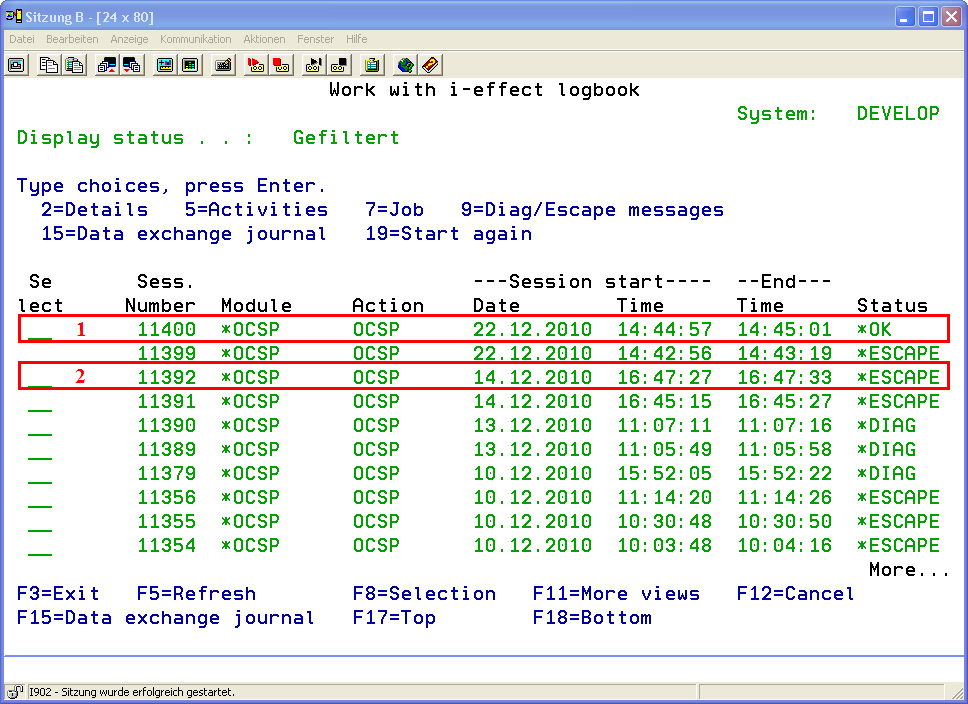The width and height of the screenshot is (968, 704).
Task: Open the Fenster menu
Action: click(316, 39)
